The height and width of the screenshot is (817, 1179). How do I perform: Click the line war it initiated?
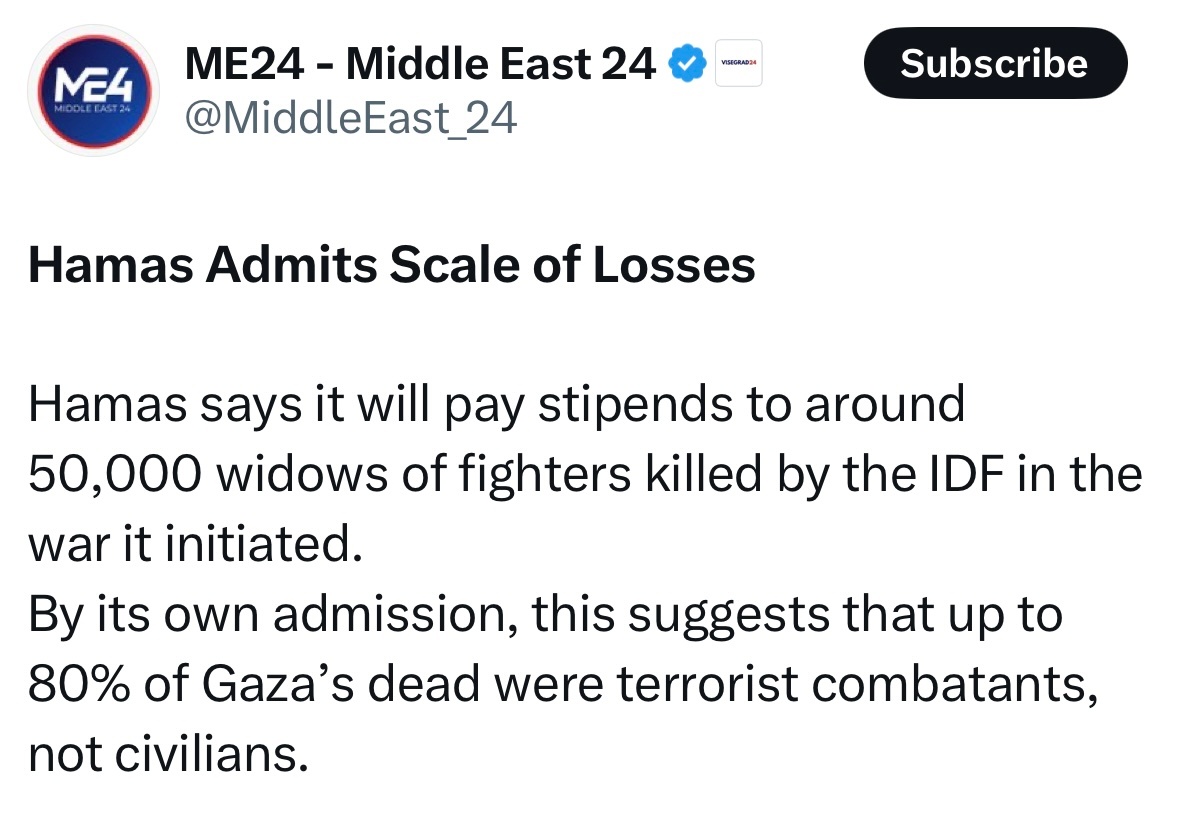pyautogui.click(x=195, y=544)
